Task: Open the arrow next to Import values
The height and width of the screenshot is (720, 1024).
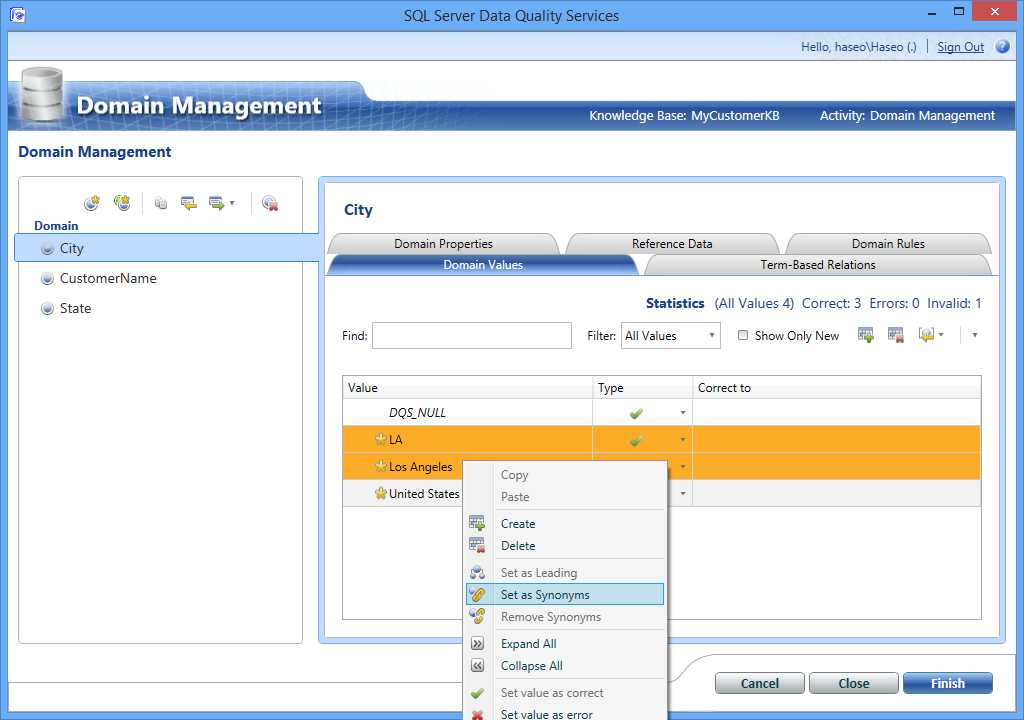Action: 941,335
